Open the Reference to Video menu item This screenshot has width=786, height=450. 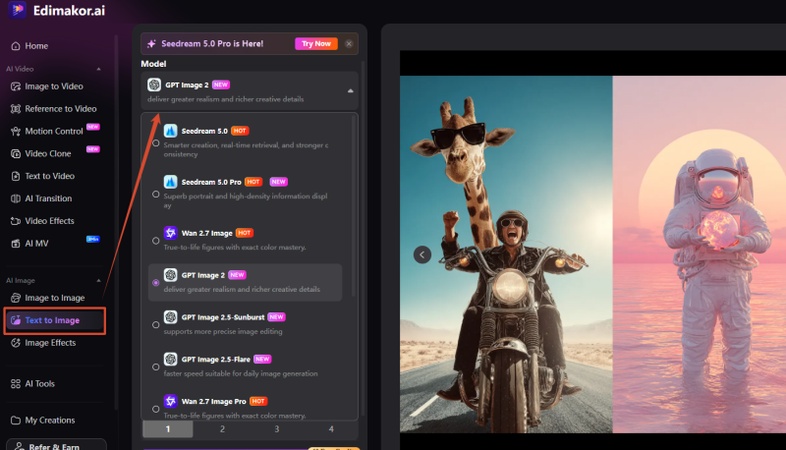coord(54,109)
